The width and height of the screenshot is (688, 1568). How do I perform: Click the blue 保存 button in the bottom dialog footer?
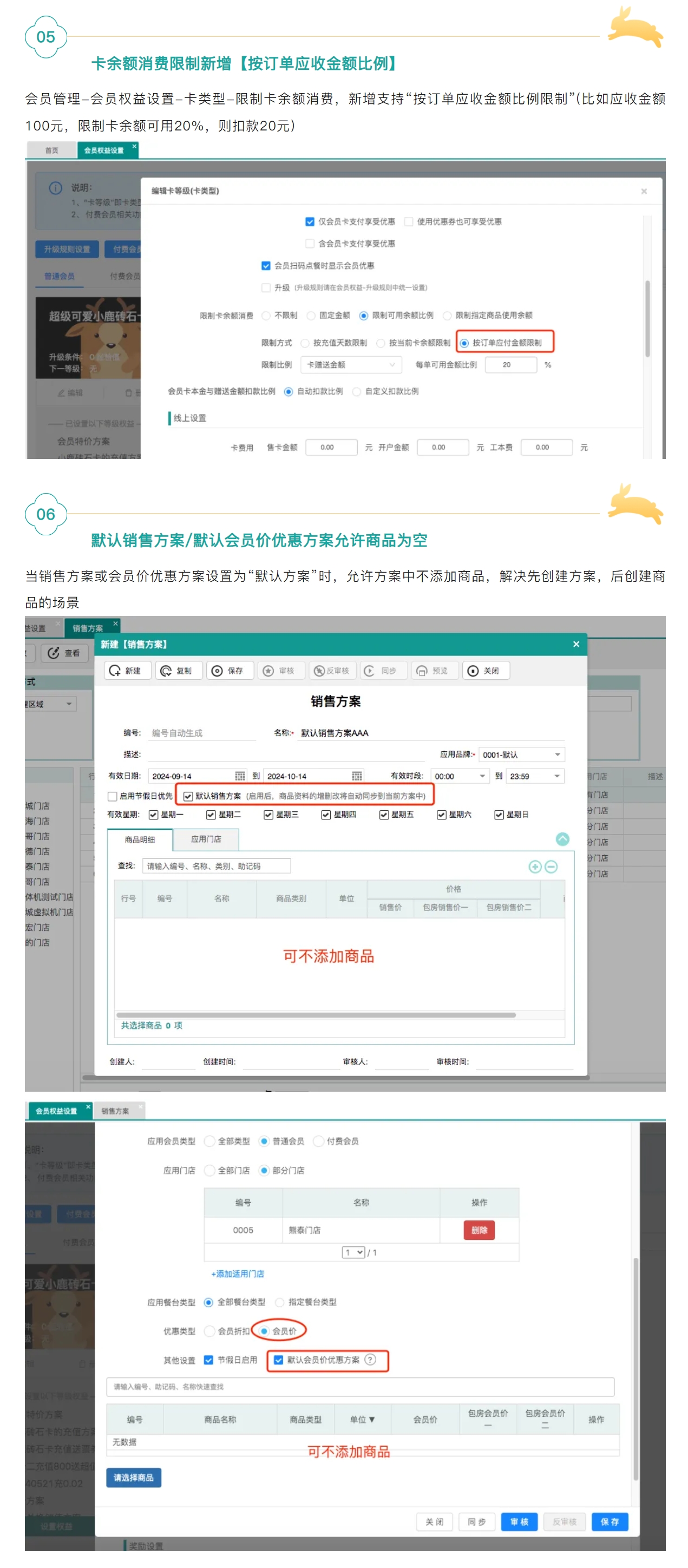tap(610, 1521)
